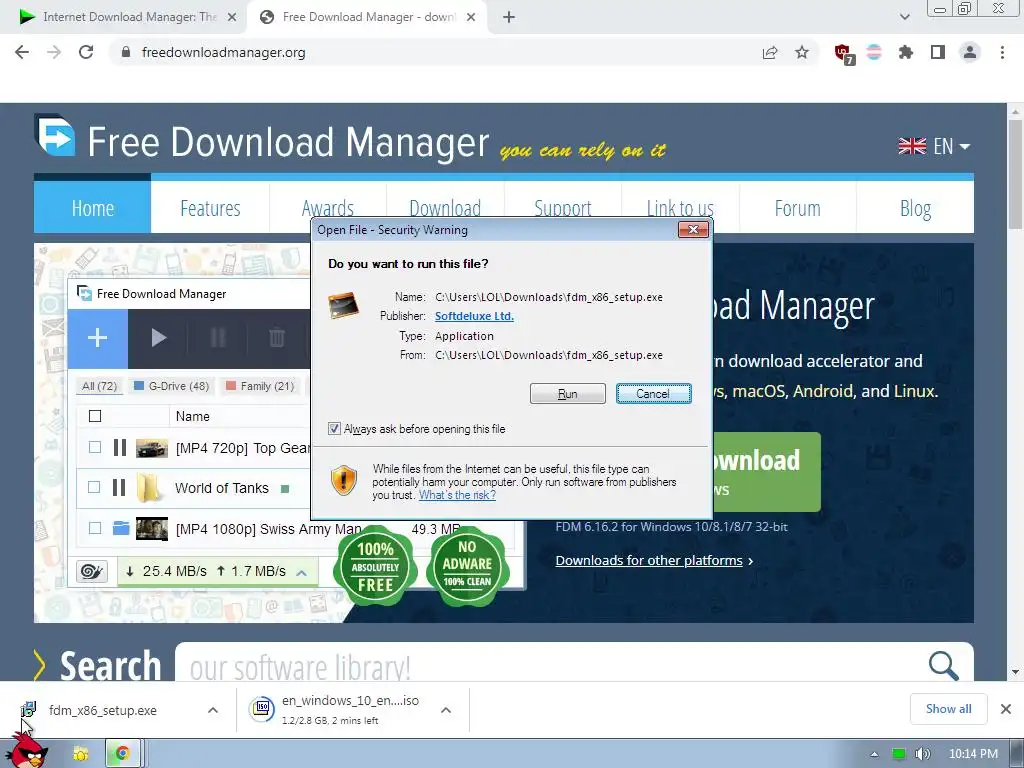Click the striped flag extension icon

click(874, 52)
